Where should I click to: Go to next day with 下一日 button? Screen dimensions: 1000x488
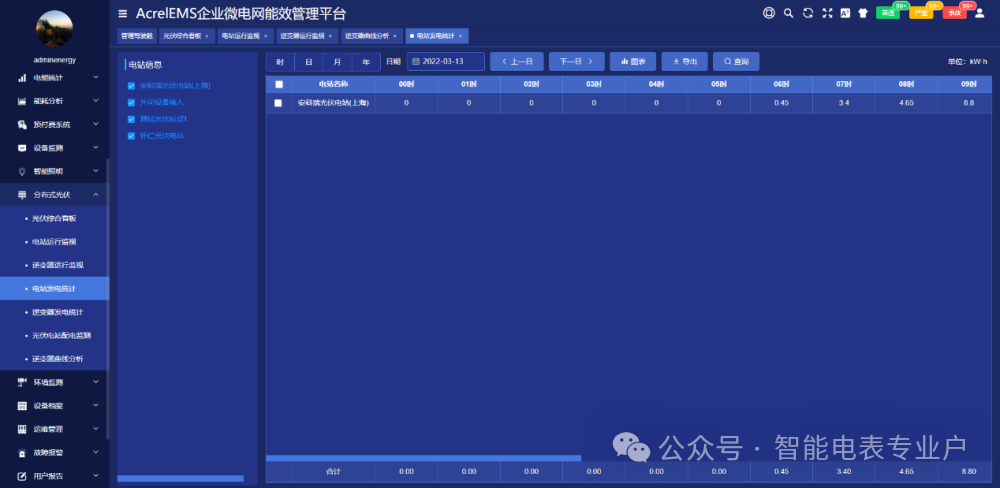coord(577,62)
